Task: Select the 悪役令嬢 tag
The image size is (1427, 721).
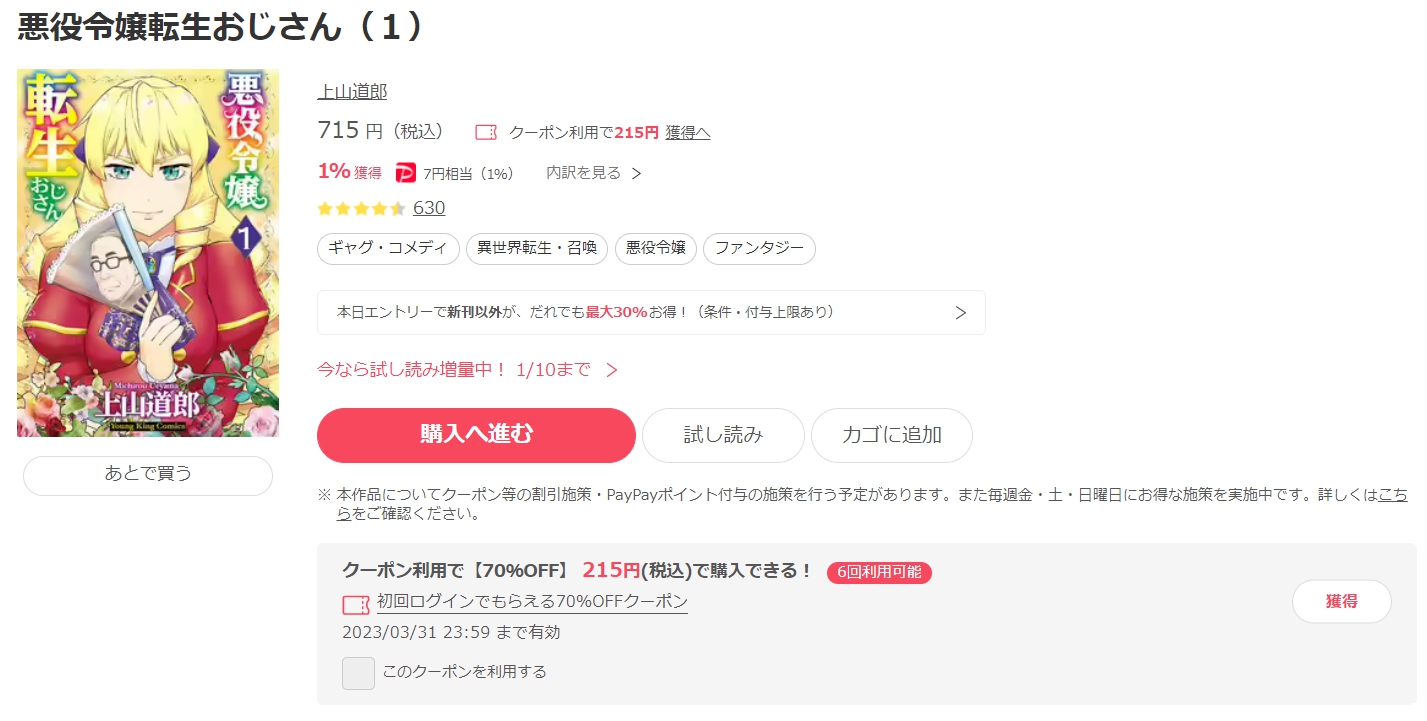Action: [x=656, y=249]
